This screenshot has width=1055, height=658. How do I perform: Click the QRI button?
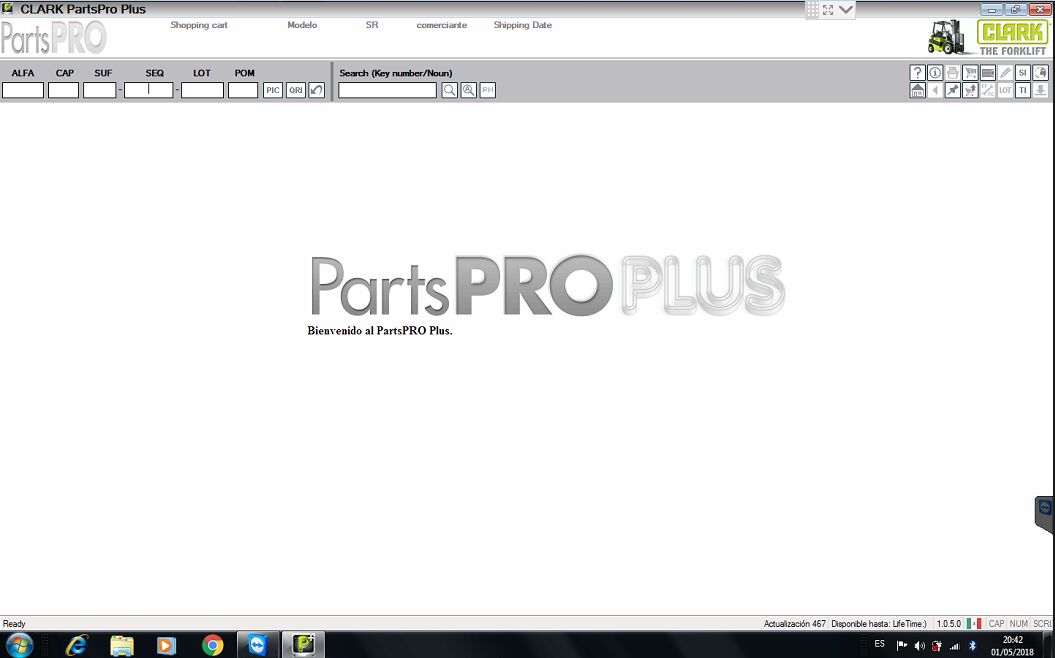296,90
